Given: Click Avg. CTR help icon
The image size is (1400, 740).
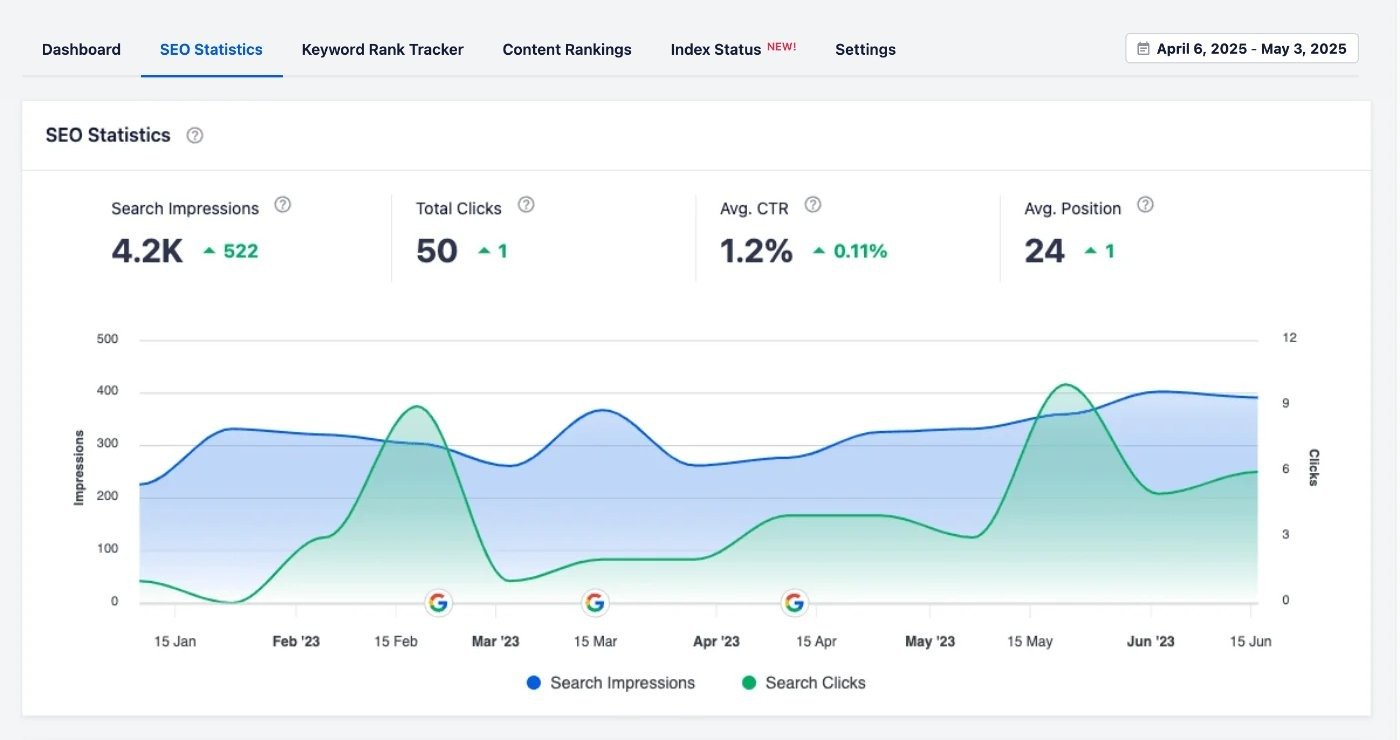Looking at the screenshot, I should coord(813,205).
